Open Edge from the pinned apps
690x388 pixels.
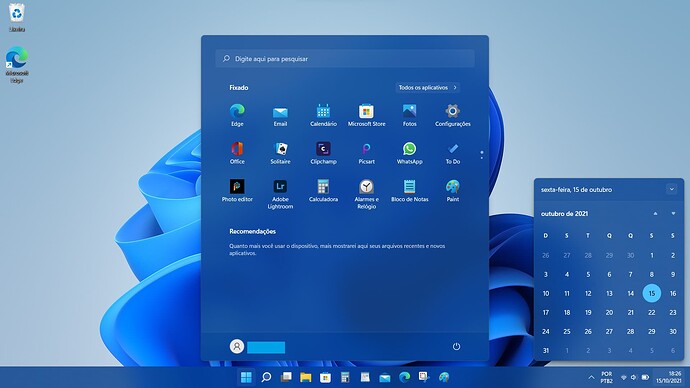237,115
